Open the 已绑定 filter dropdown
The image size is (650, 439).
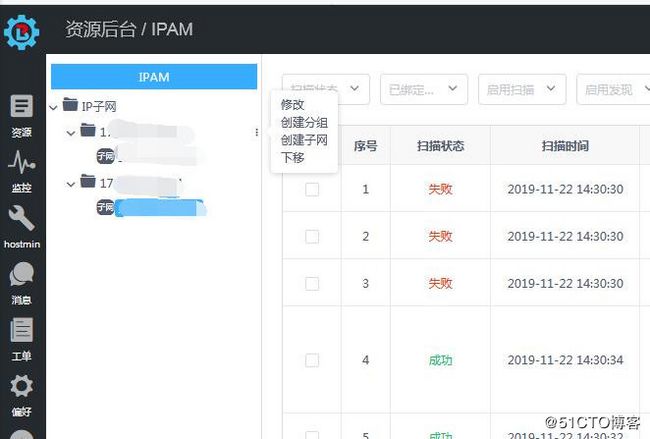pyautogui.click(x=424, y=89)
